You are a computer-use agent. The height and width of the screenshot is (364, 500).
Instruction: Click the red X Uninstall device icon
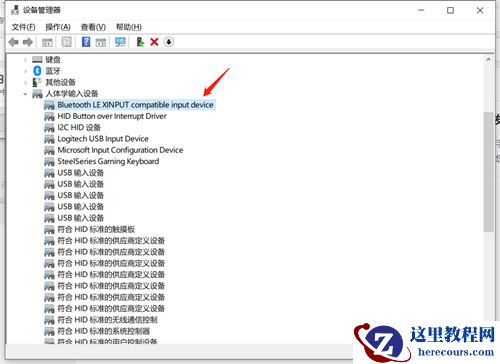click(x=154, y=42)
